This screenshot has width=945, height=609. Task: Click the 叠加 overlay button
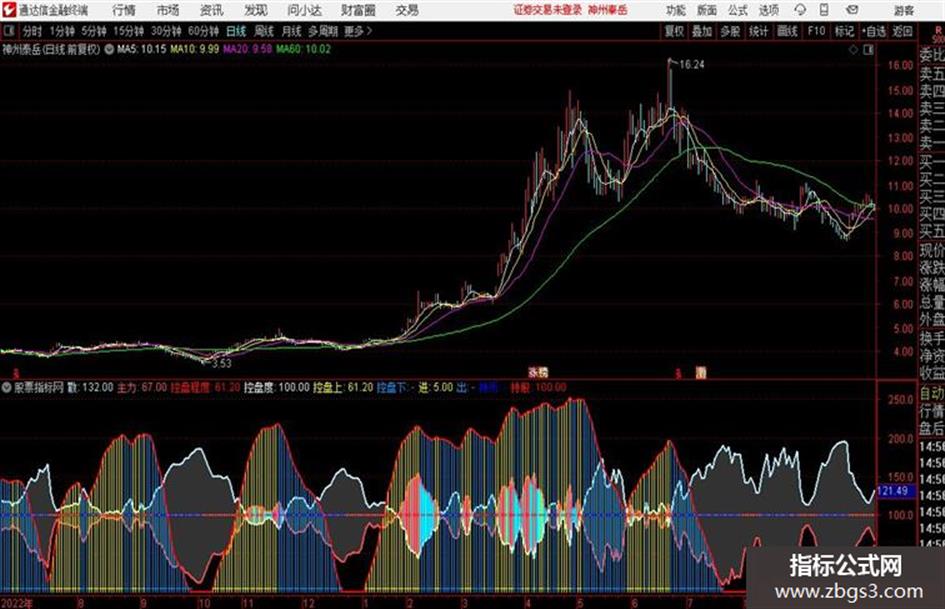[702, 31]
